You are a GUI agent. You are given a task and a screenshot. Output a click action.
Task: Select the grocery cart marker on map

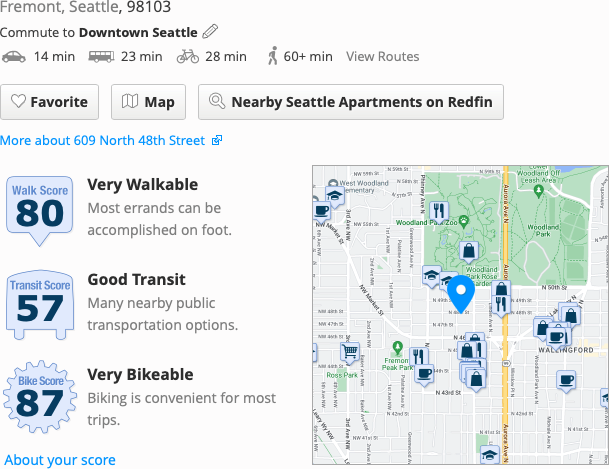pyautogui.click(x=350, y=352)
